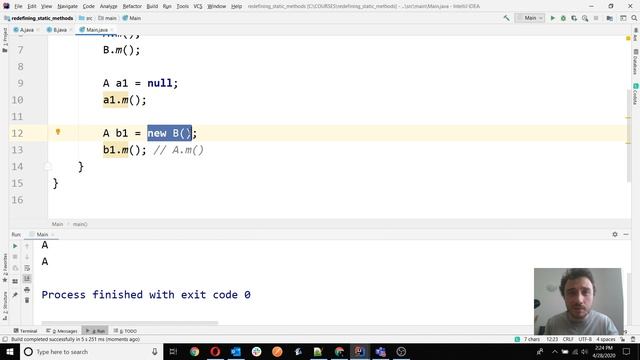640x360 pixels.
Task: Open Opera from the taskbar
Action: [215, 352]
